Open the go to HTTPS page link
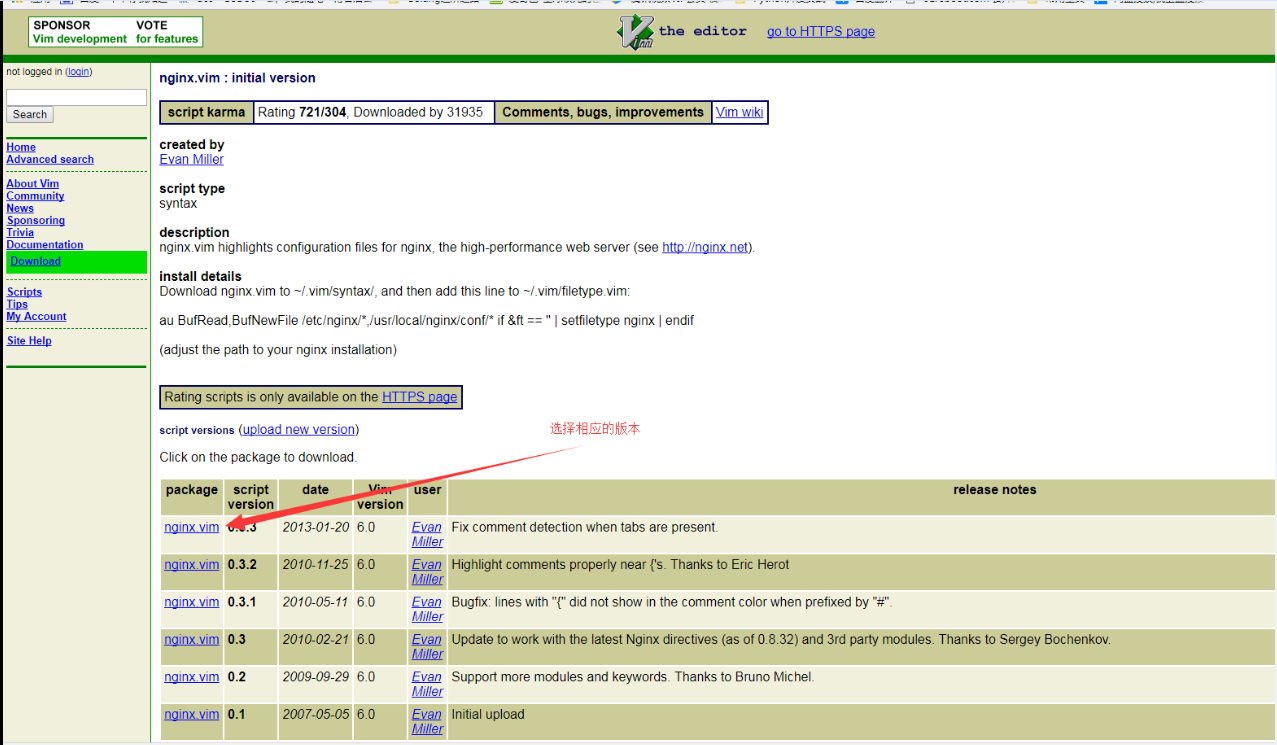The image size is (1277, 745). (820, 32)
